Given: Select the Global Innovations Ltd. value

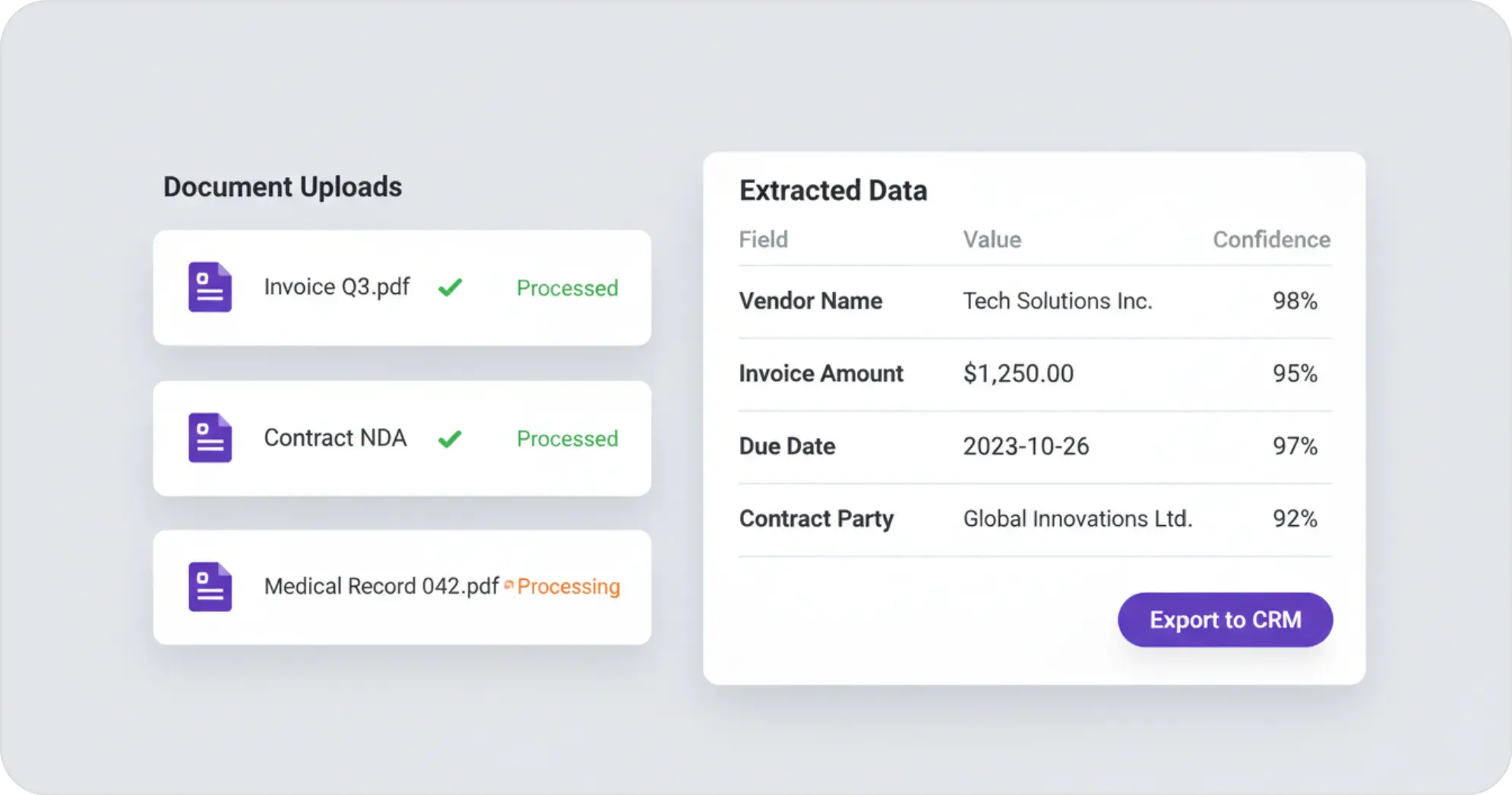Looking at the screenshot, I should coord(1077,518).
